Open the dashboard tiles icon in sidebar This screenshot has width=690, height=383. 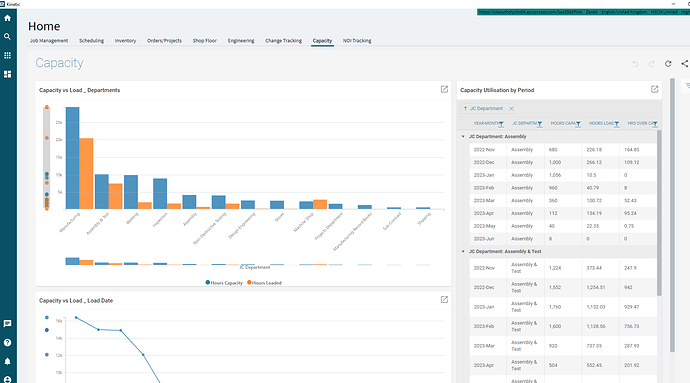pos(7,74)
